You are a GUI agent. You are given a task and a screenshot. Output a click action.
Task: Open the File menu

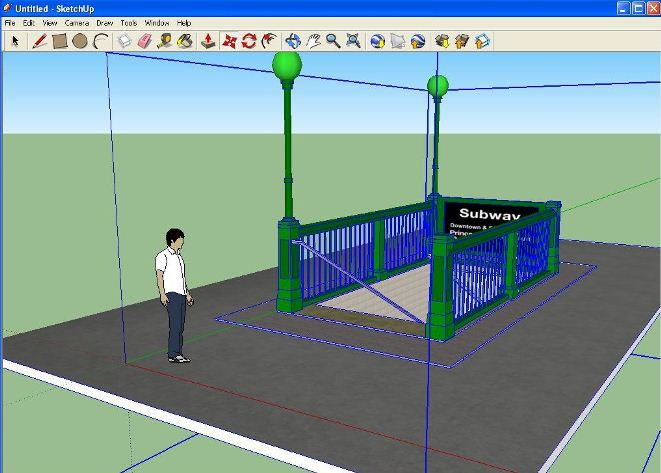pos(9,22)
